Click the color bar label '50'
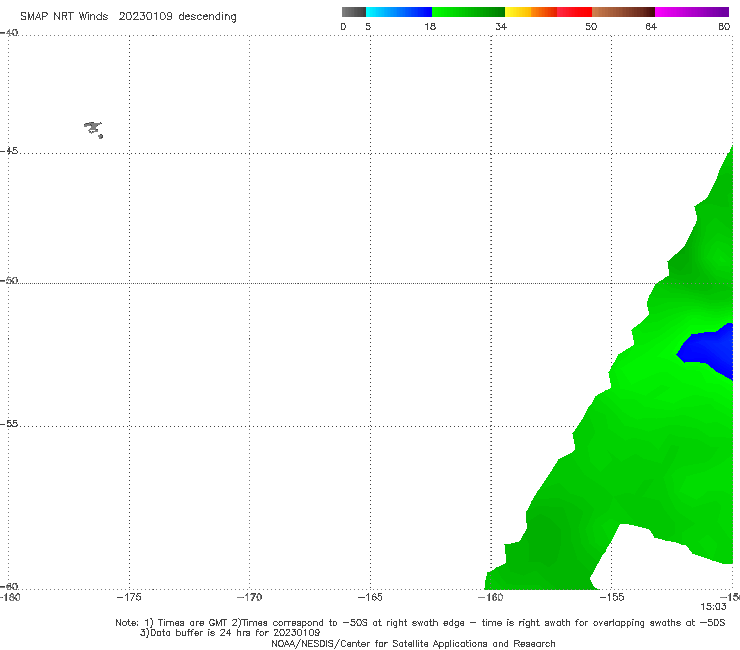The width and height of the screenshot is (740, 650). point(591,26)
